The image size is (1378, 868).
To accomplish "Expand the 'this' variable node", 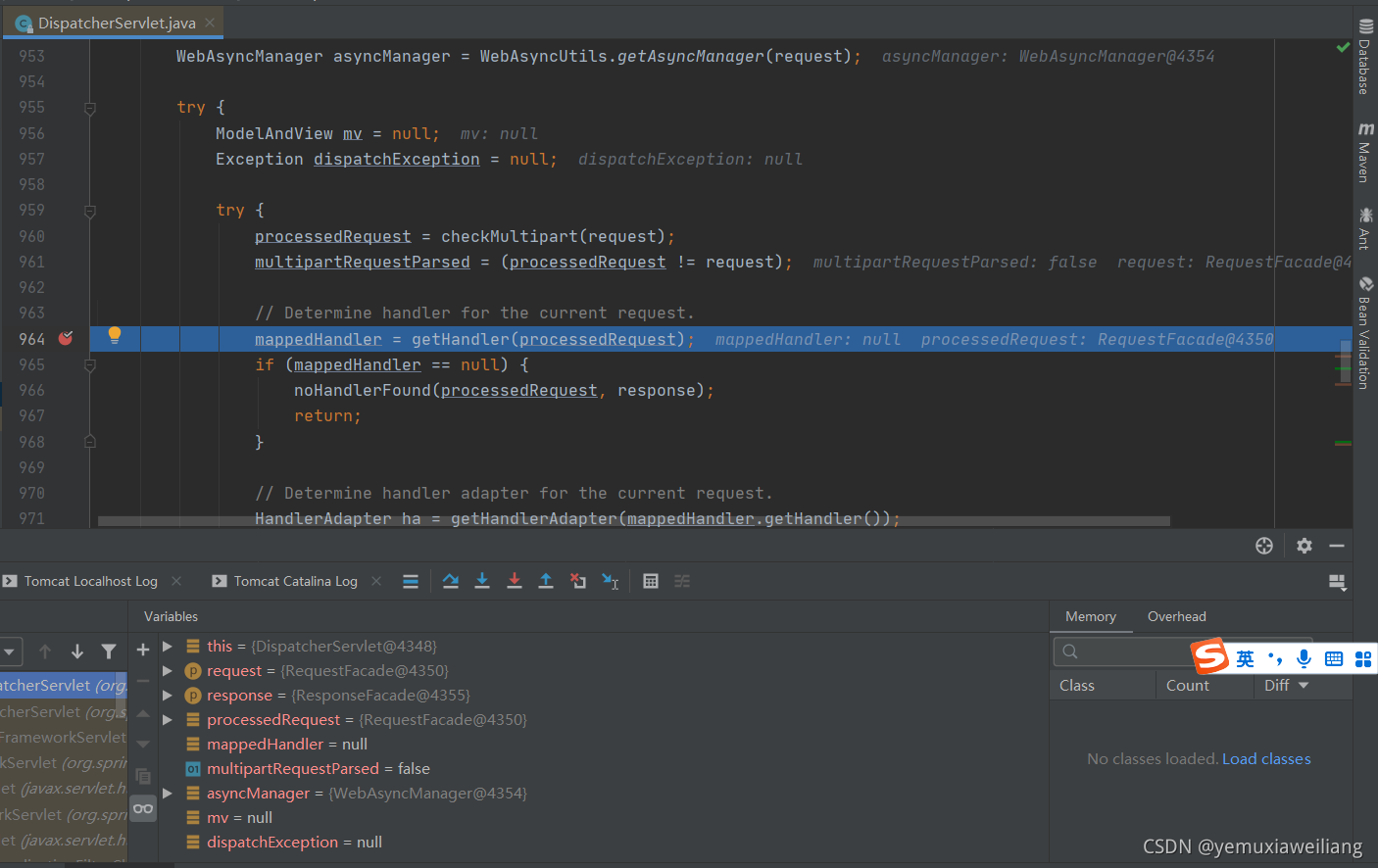I will click(168, 647).
